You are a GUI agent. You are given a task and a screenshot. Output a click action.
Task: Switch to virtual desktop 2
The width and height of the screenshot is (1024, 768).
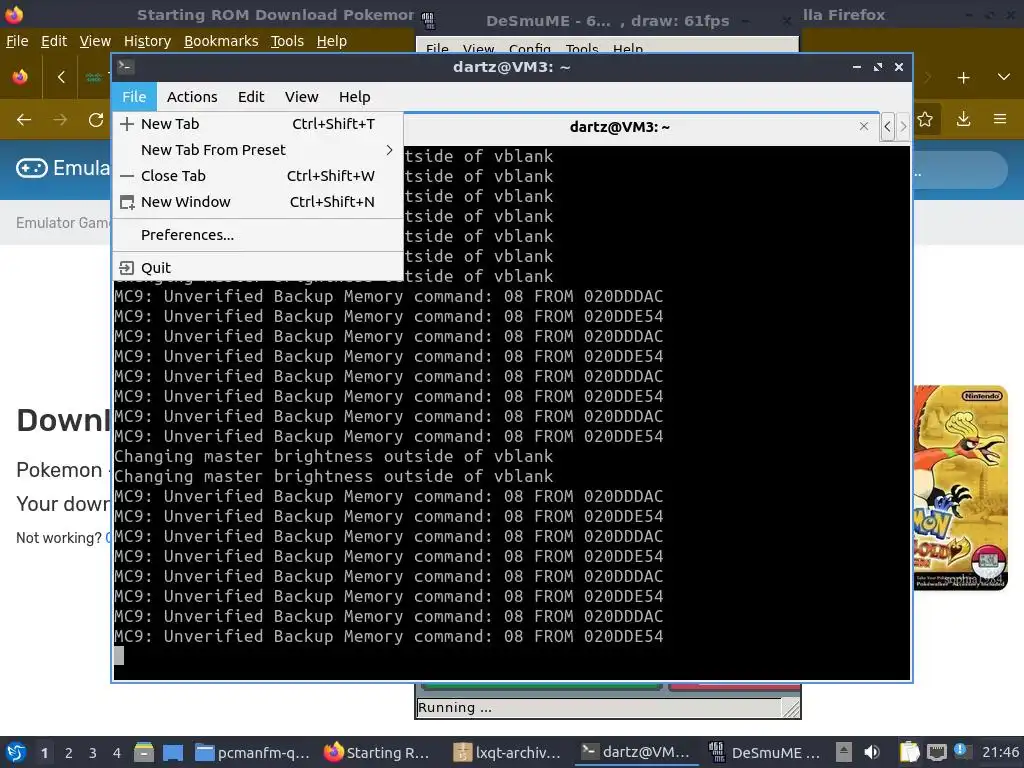click(x=69, y=753)
